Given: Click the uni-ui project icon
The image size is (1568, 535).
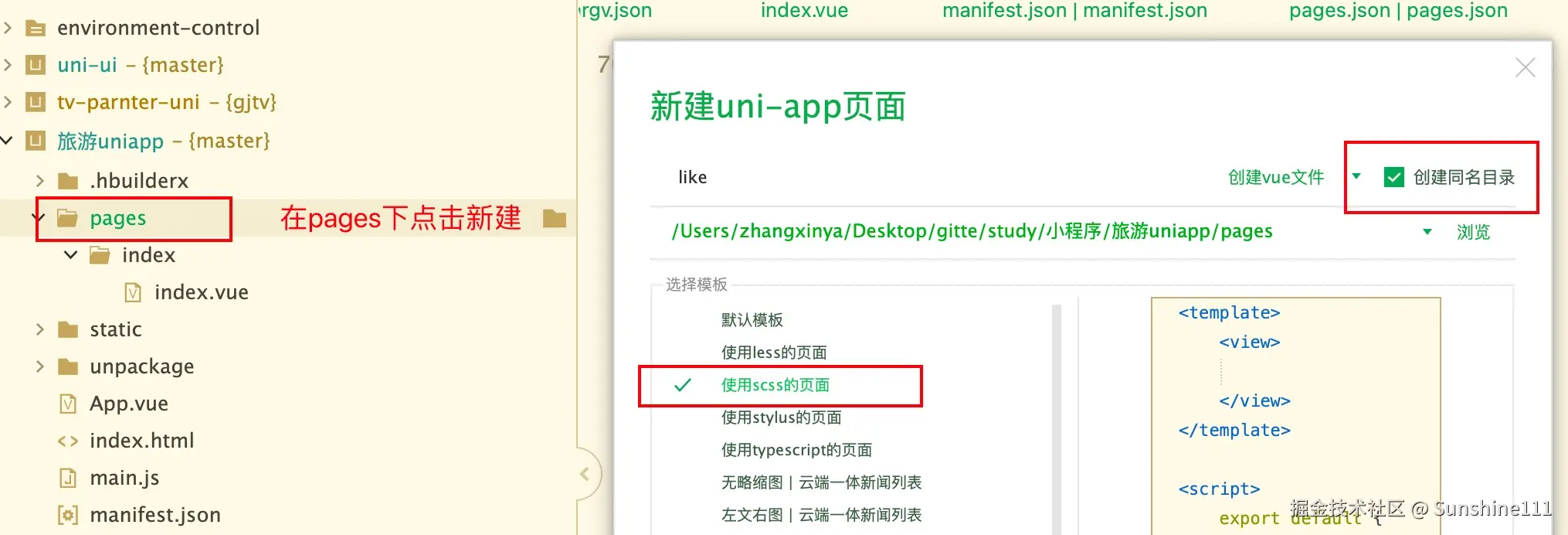Looking at the screenshot, I should 36,65.
